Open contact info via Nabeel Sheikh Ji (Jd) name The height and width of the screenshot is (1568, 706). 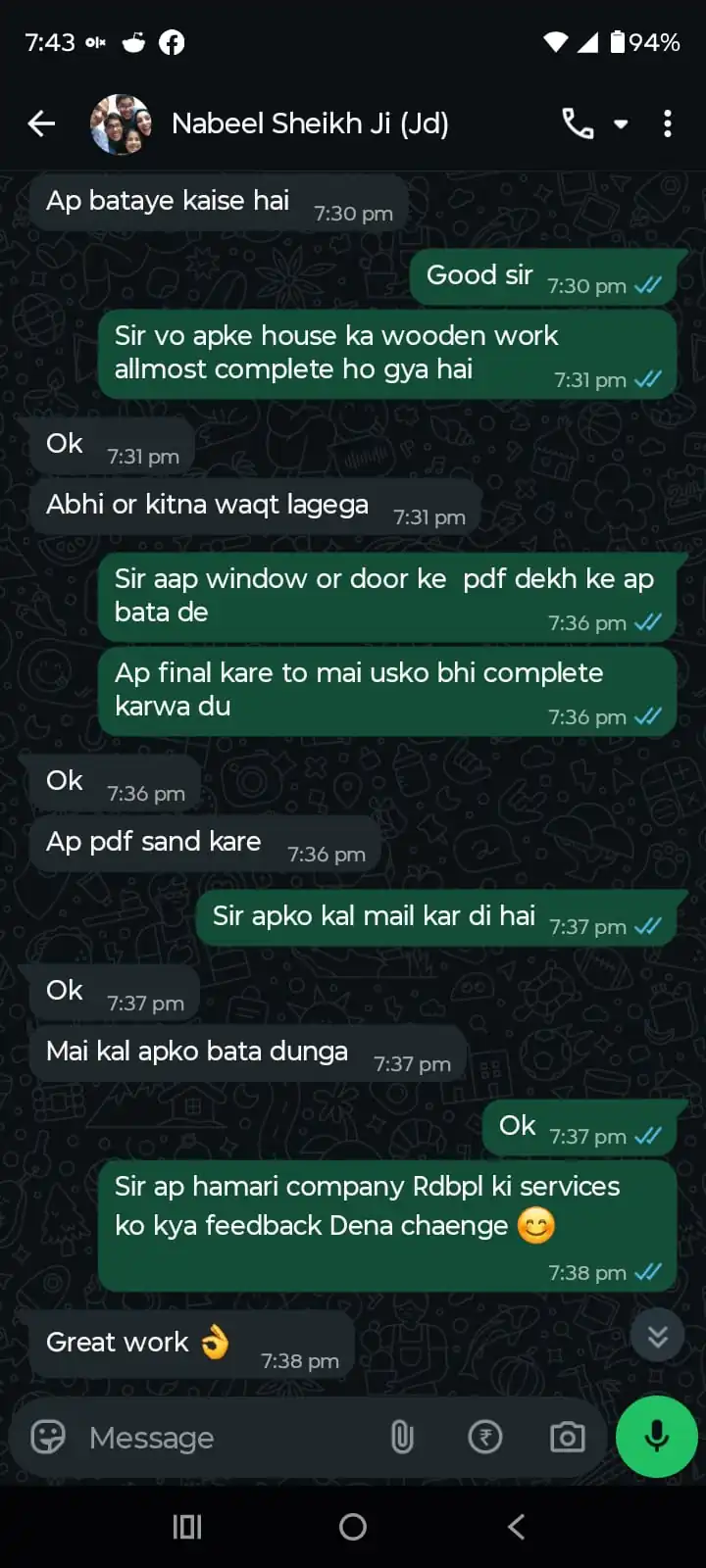coord(310,123)
